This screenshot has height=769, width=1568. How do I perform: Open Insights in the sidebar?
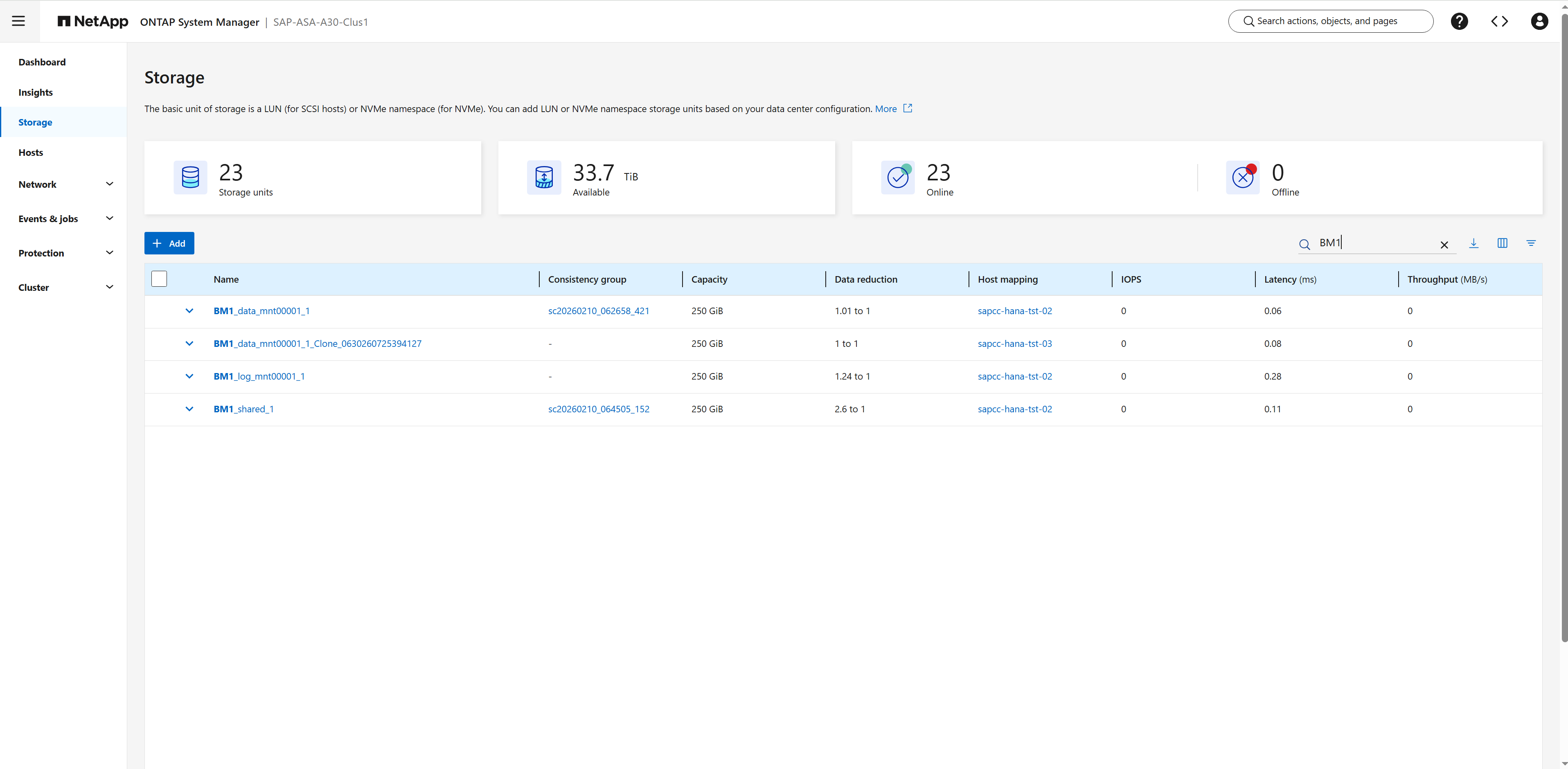[x=35, y=92]
